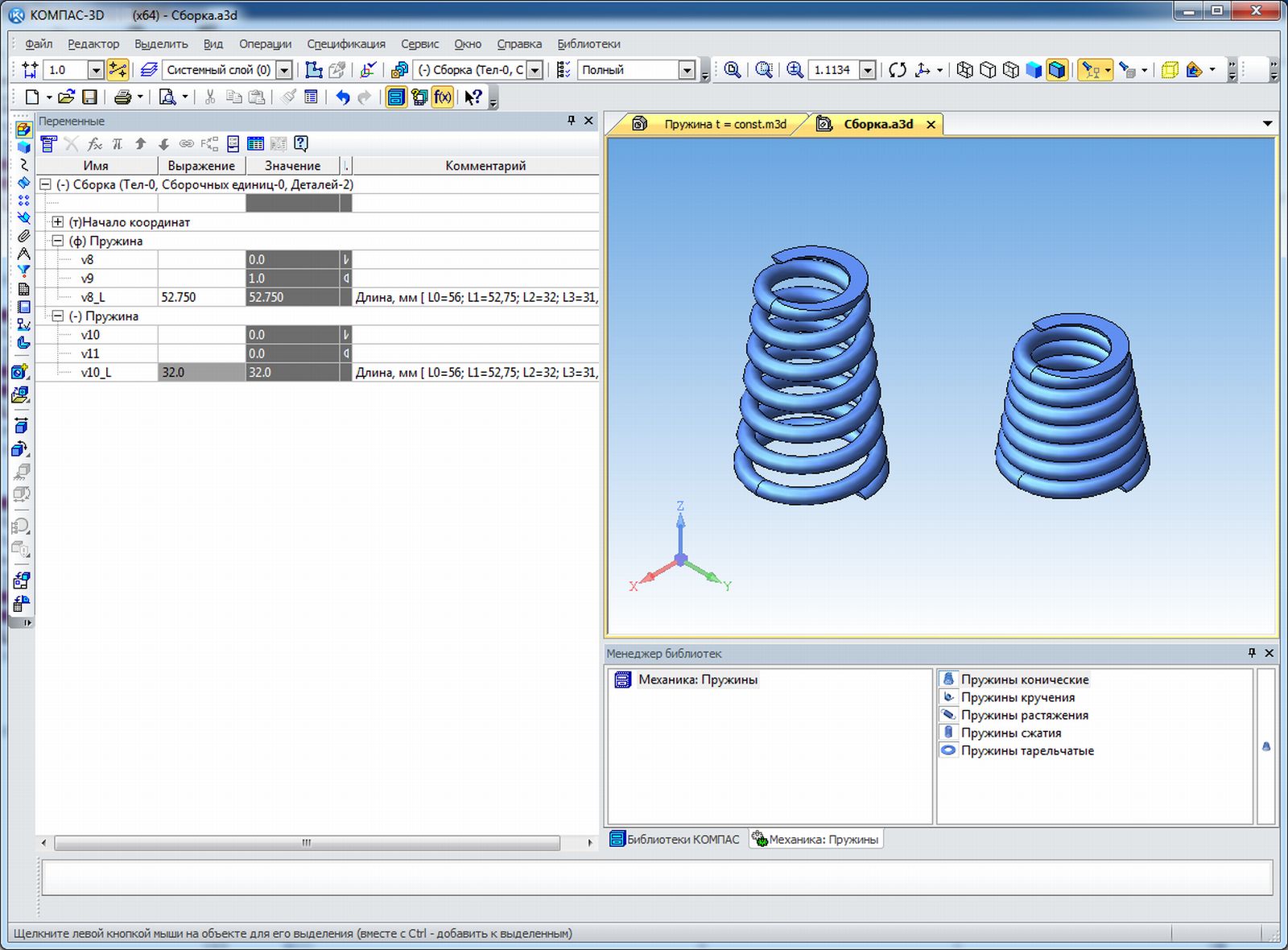The image size is (1288, 950).
Task: Click the context help arrow icon
Action: point(473,97)
